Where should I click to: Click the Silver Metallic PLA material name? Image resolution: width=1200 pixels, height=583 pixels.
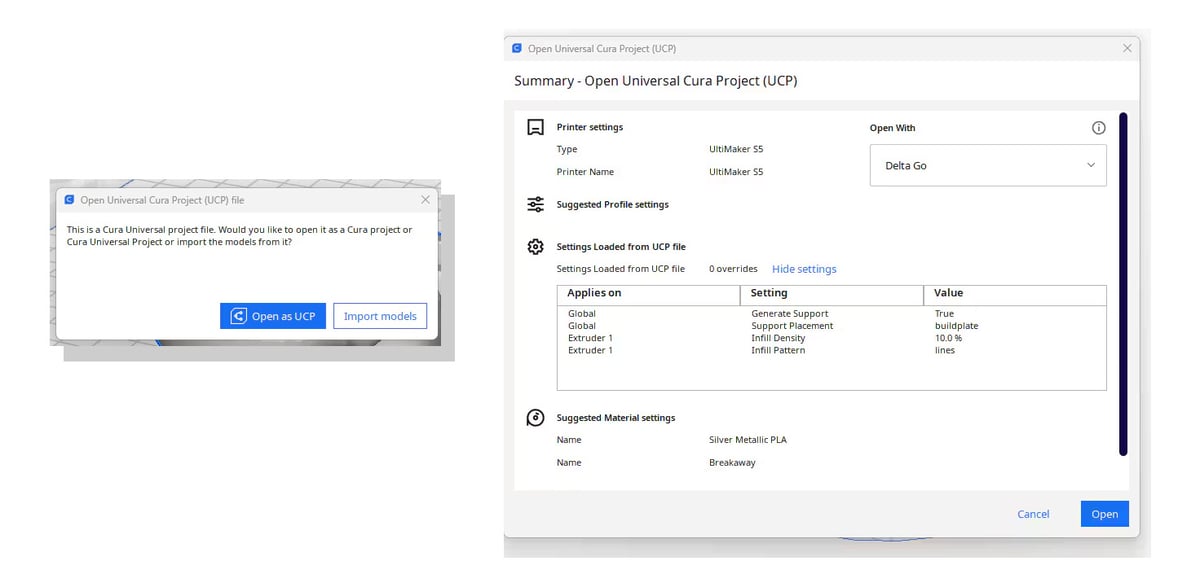[x=747, y=440]
